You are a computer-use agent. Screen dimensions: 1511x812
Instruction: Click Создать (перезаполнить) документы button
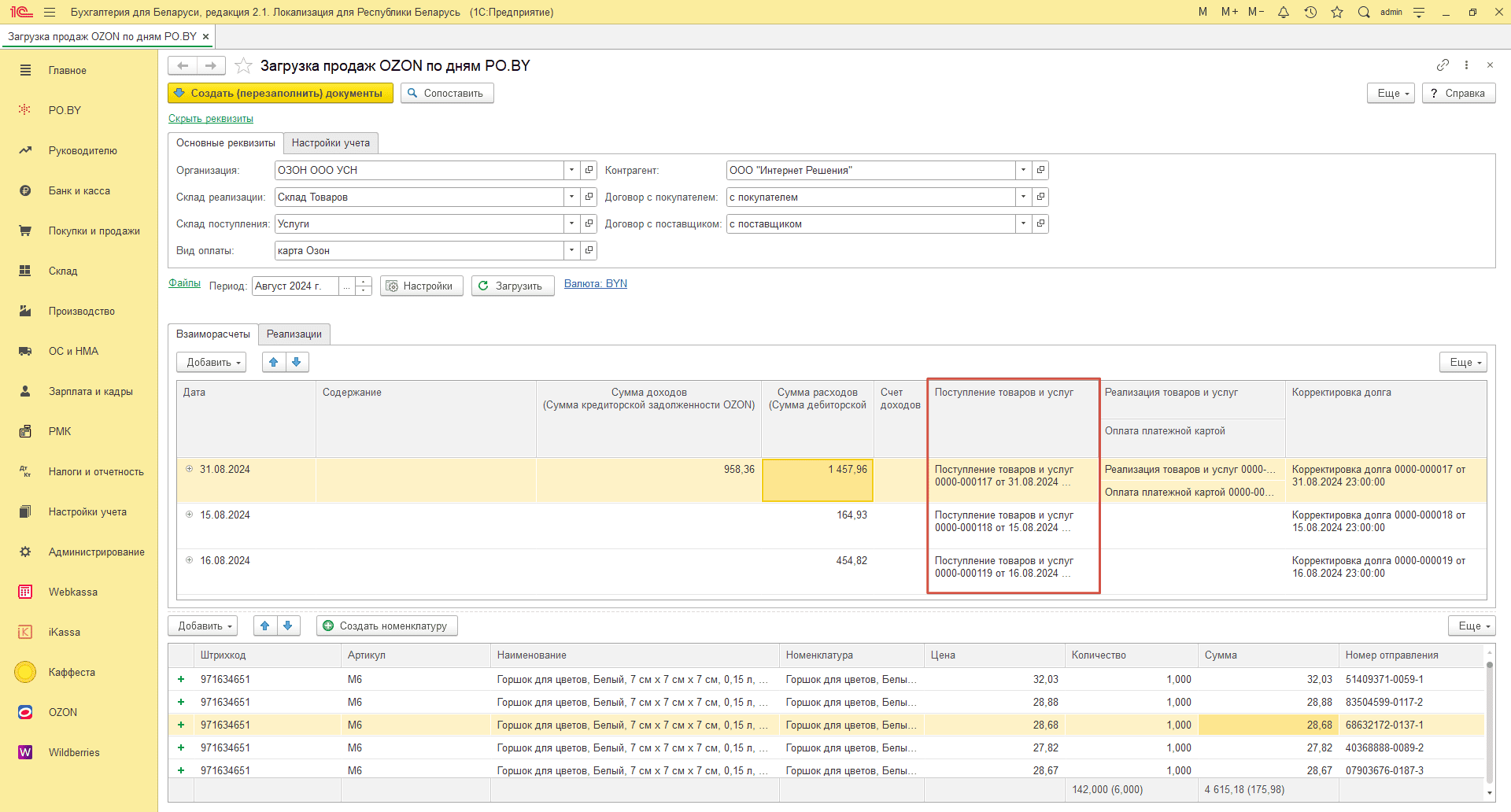[280, 93]
